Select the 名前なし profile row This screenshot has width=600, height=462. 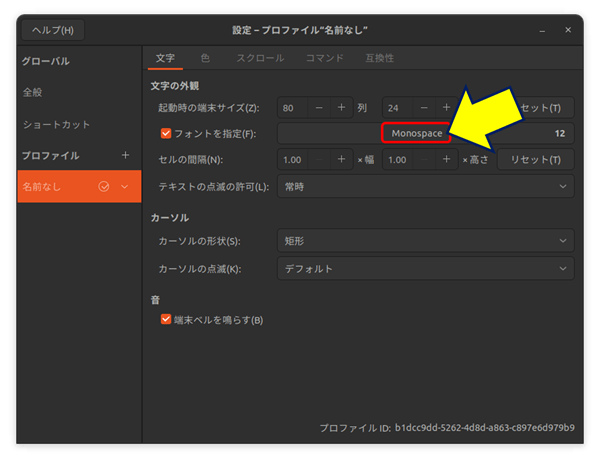click(x=79, y=186)
